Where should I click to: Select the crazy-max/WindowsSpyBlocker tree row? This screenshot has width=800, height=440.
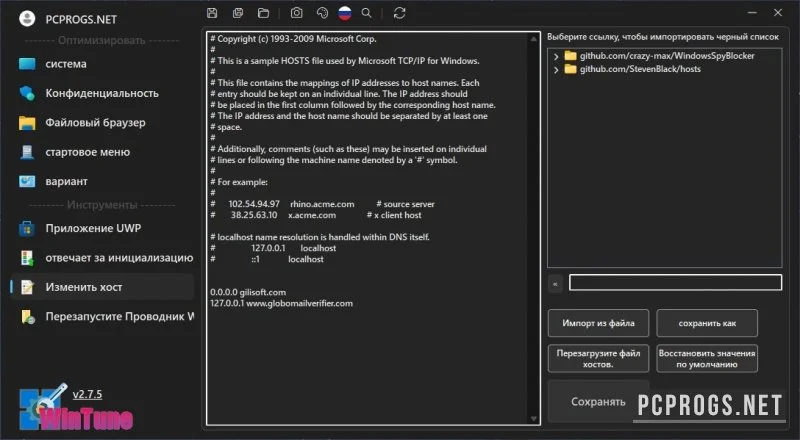click(x=667, y=56)
